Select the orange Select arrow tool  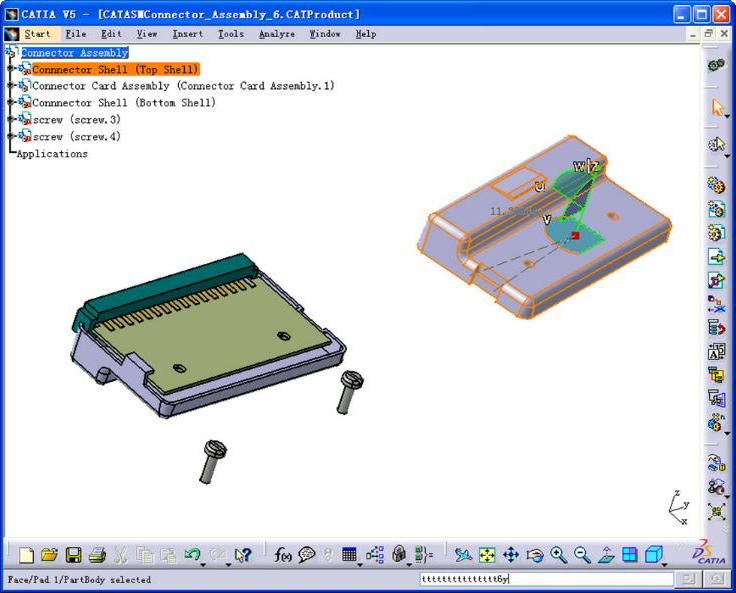tap(716, 107)
